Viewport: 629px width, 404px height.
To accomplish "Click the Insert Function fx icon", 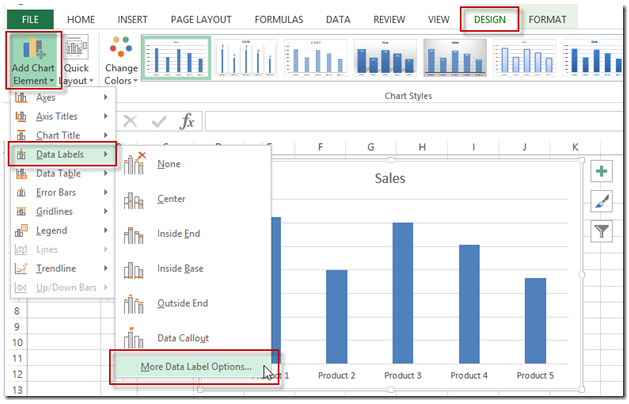I will 186,122.
